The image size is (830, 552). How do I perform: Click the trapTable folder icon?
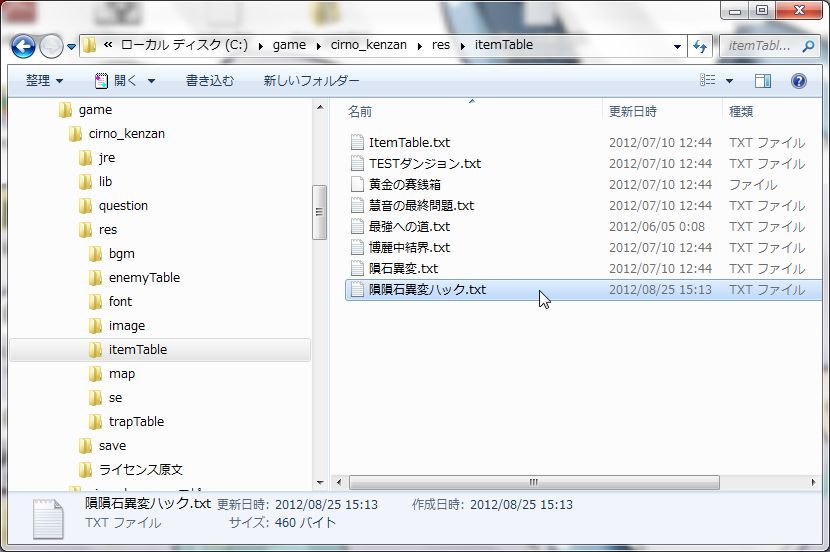coord(95,422)
